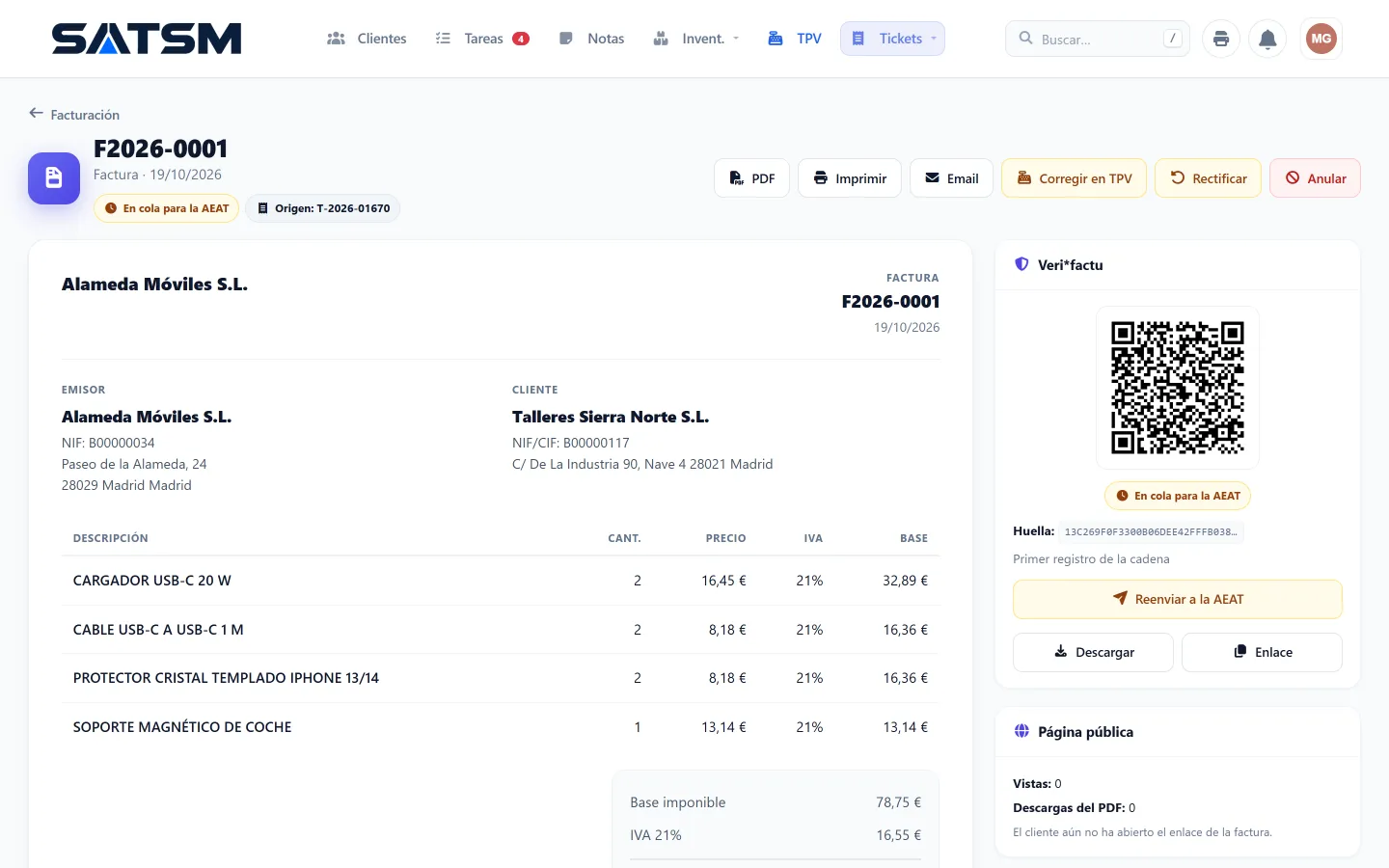The image size is (1389, 868).
Task: Copy the invoice Enlace button
Action: point(1262,652)
